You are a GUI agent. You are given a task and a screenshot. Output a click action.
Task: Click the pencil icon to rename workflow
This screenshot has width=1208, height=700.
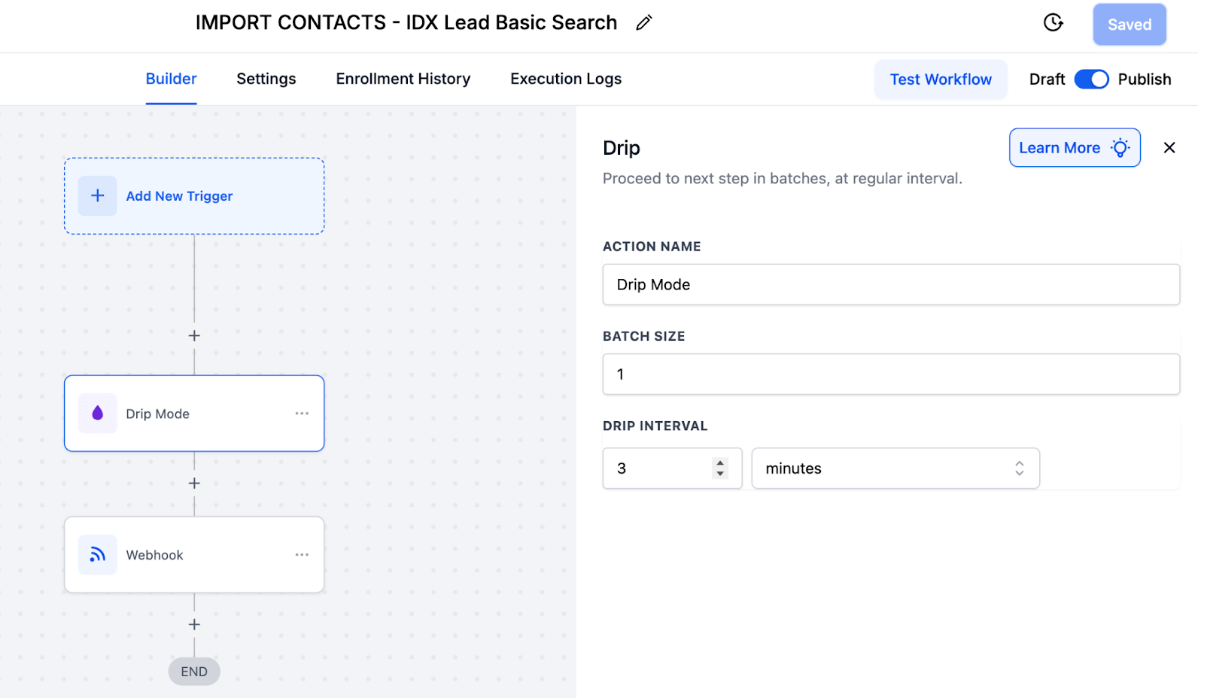644,23
